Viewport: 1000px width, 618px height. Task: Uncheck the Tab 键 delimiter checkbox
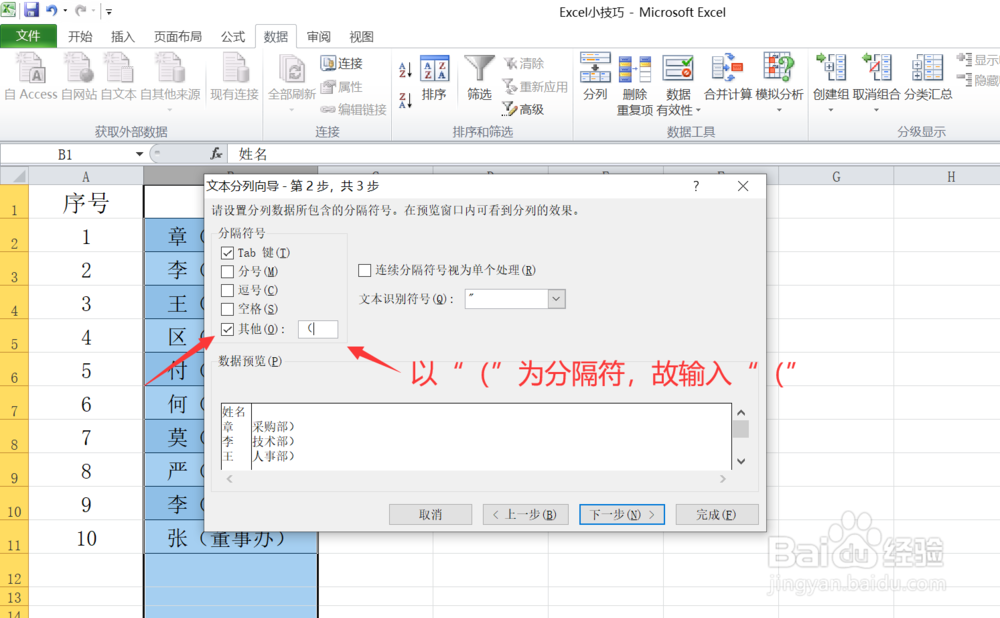226,252
